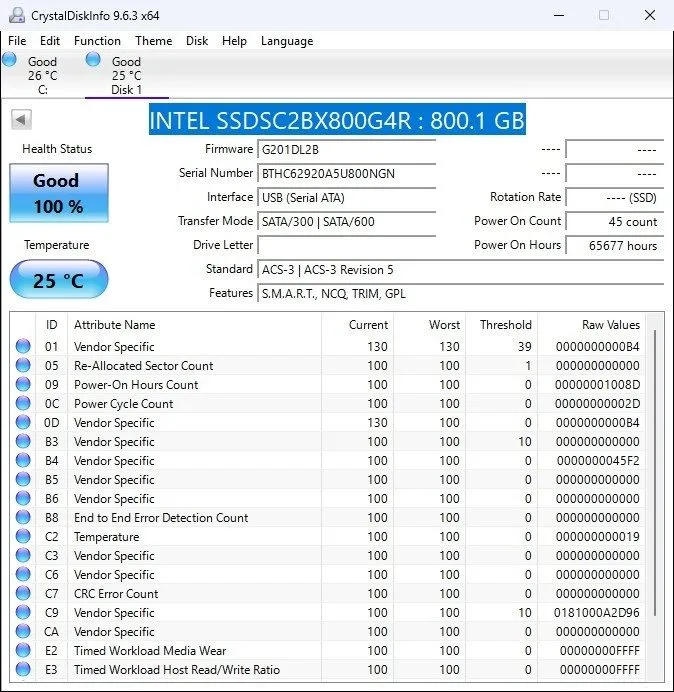Viewport: 674px width, 692px height.
Task: Click the Threshold column header
Action: 501,325
